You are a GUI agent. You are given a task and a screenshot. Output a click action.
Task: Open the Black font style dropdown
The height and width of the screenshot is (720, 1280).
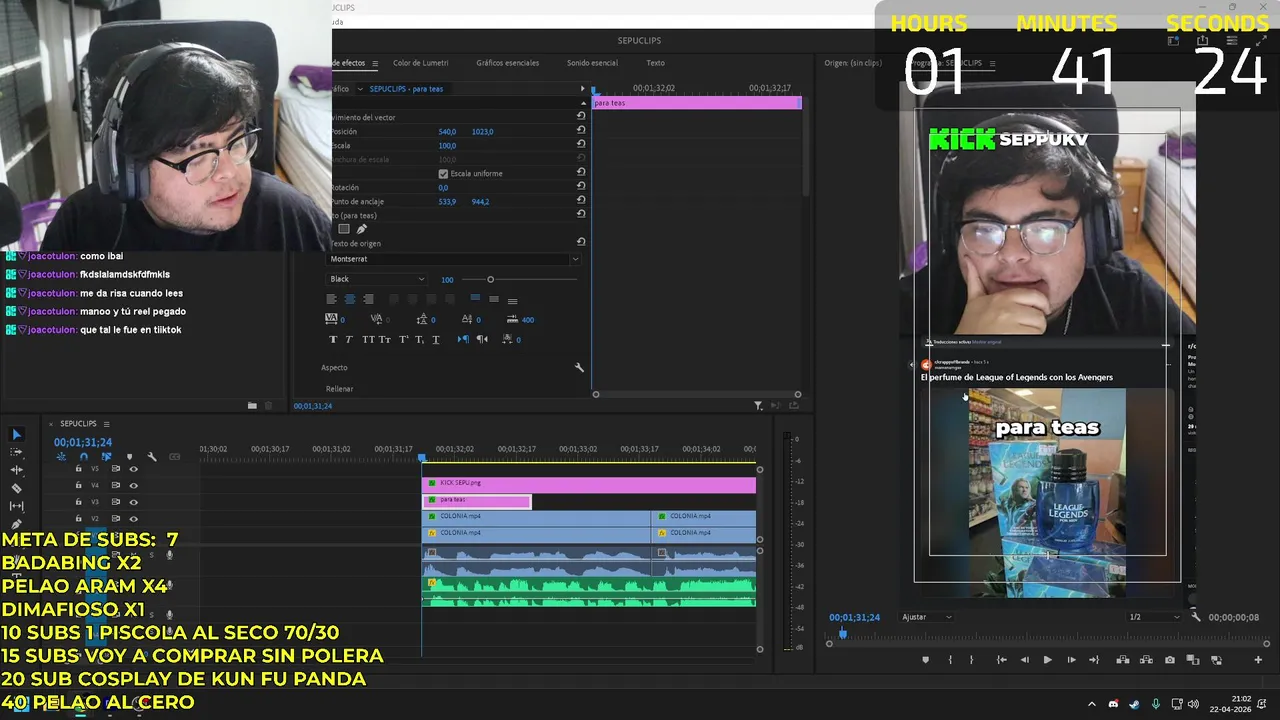377,279
